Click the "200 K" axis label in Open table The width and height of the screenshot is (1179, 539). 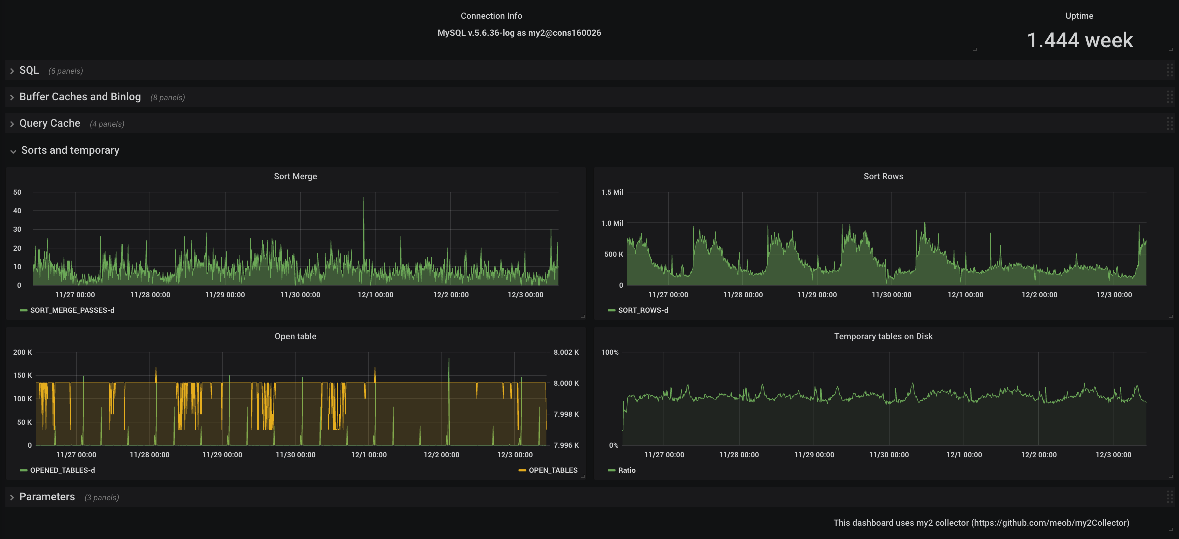coord(24,353)
